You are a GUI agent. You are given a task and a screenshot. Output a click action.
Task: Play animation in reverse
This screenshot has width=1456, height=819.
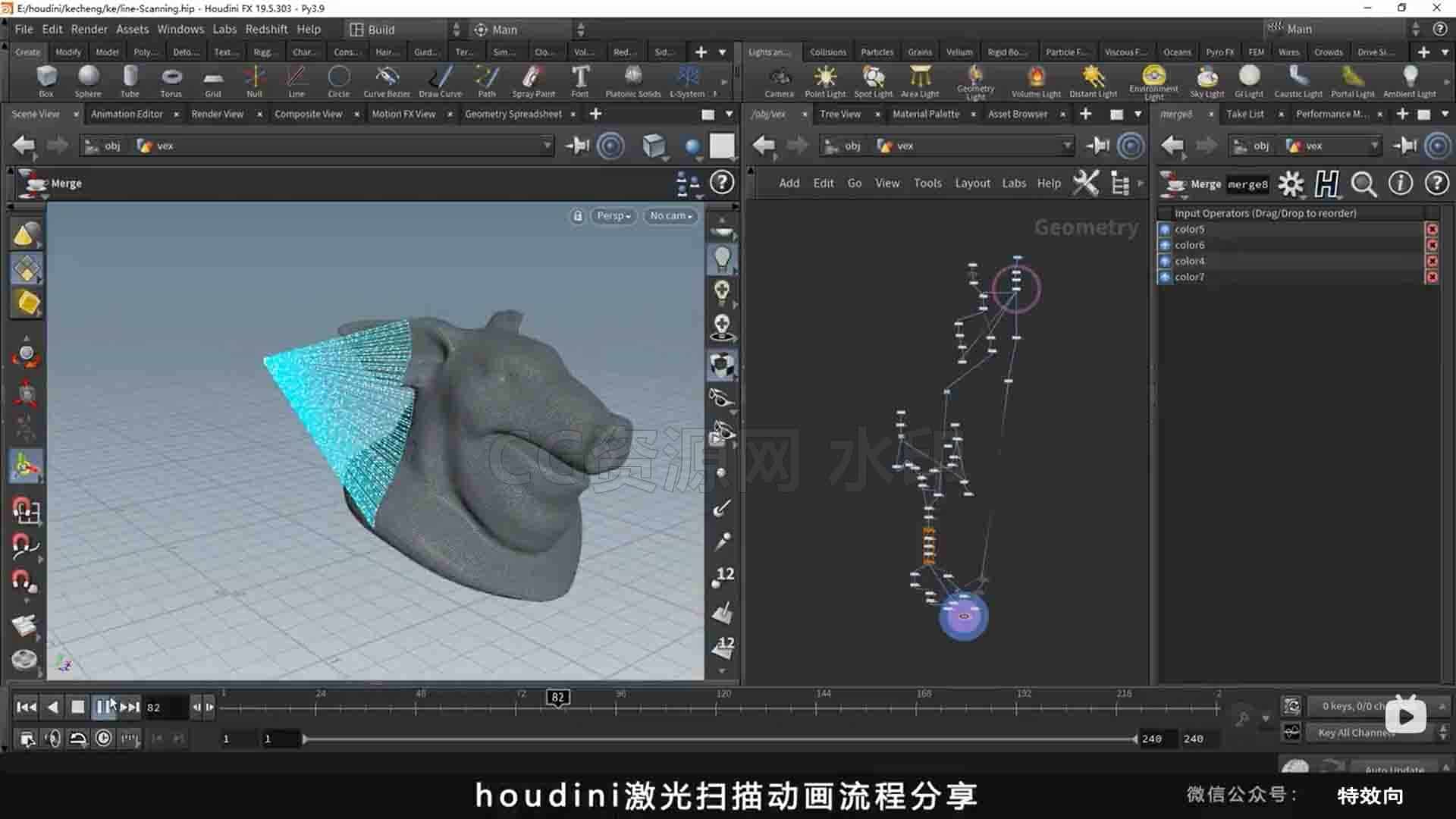point(52,707)
